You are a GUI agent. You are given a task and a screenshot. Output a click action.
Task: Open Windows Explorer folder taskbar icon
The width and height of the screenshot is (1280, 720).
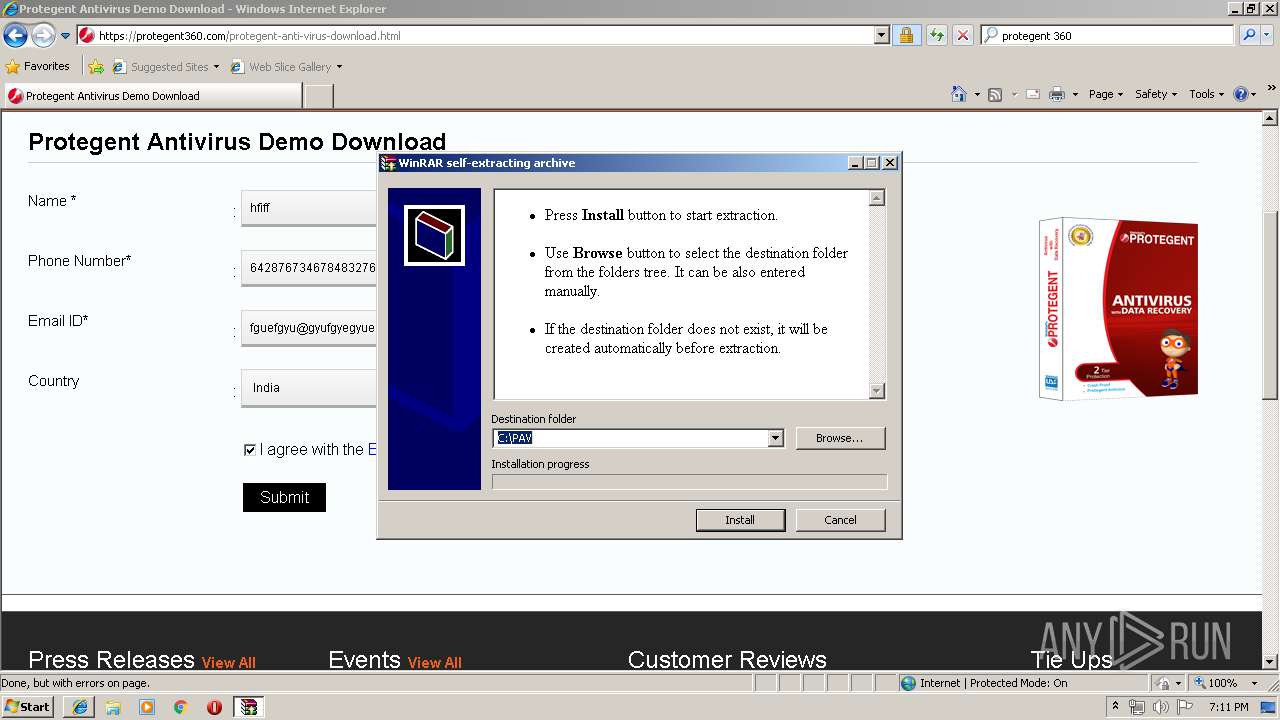113,707
